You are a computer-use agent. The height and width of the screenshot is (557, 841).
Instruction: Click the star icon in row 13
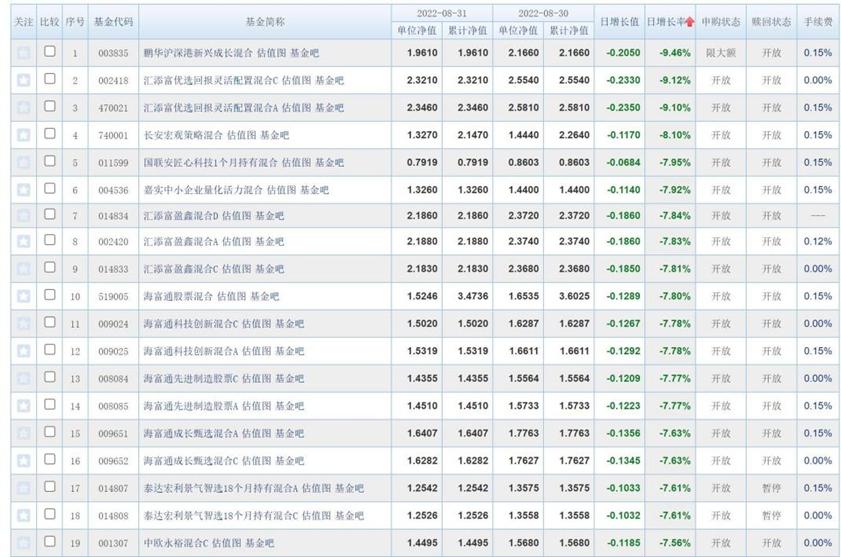(x=23, y=377)
